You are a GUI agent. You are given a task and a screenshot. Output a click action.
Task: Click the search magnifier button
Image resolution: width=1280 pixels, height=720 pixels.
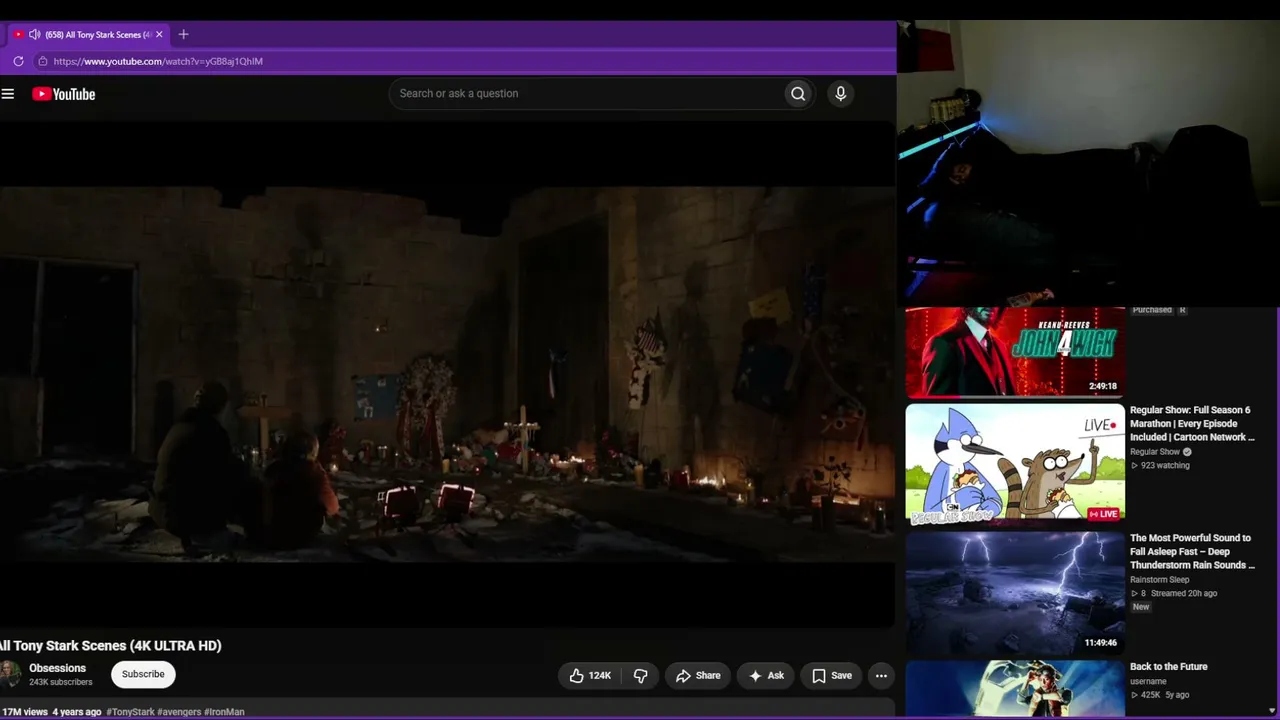click(x=798, y=94)
